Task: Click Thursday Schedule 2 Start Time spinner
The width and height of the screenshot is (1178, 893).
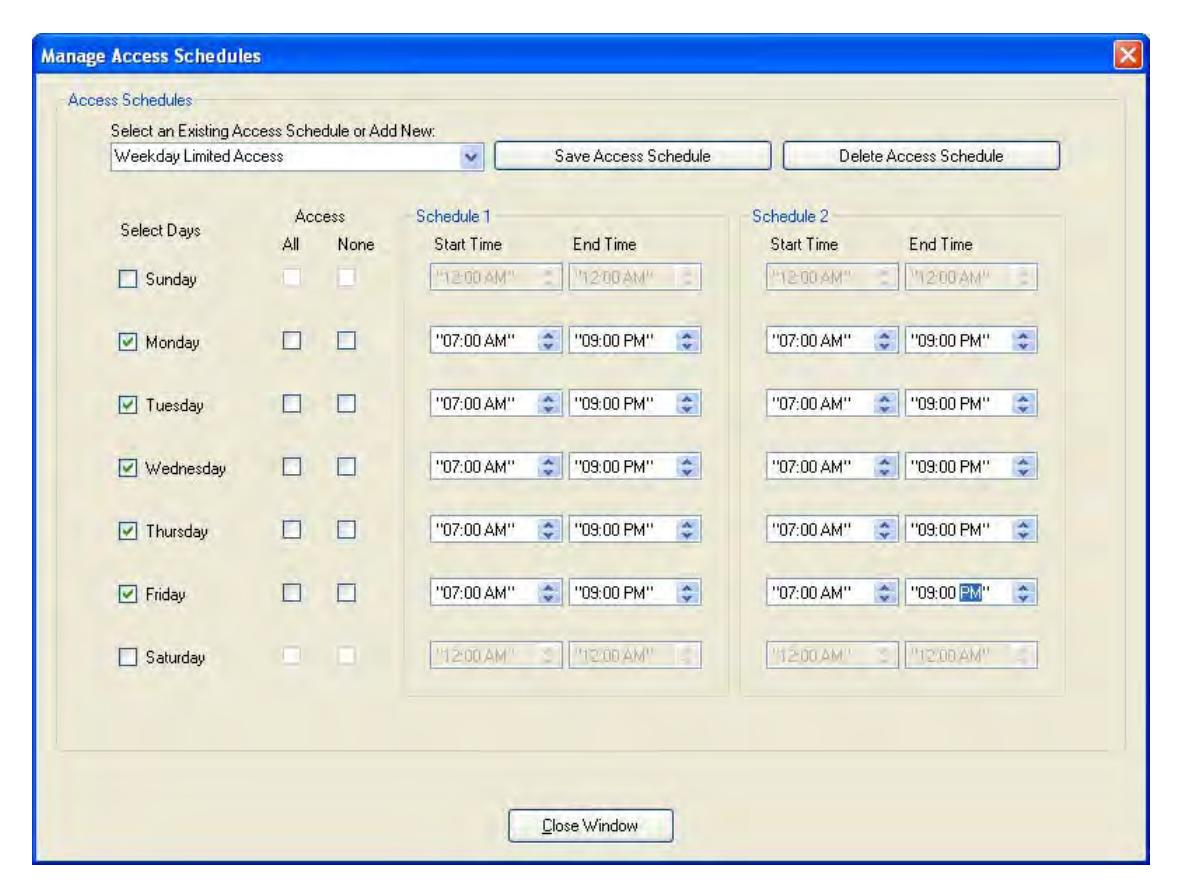Action: click(x=885, y=530)
